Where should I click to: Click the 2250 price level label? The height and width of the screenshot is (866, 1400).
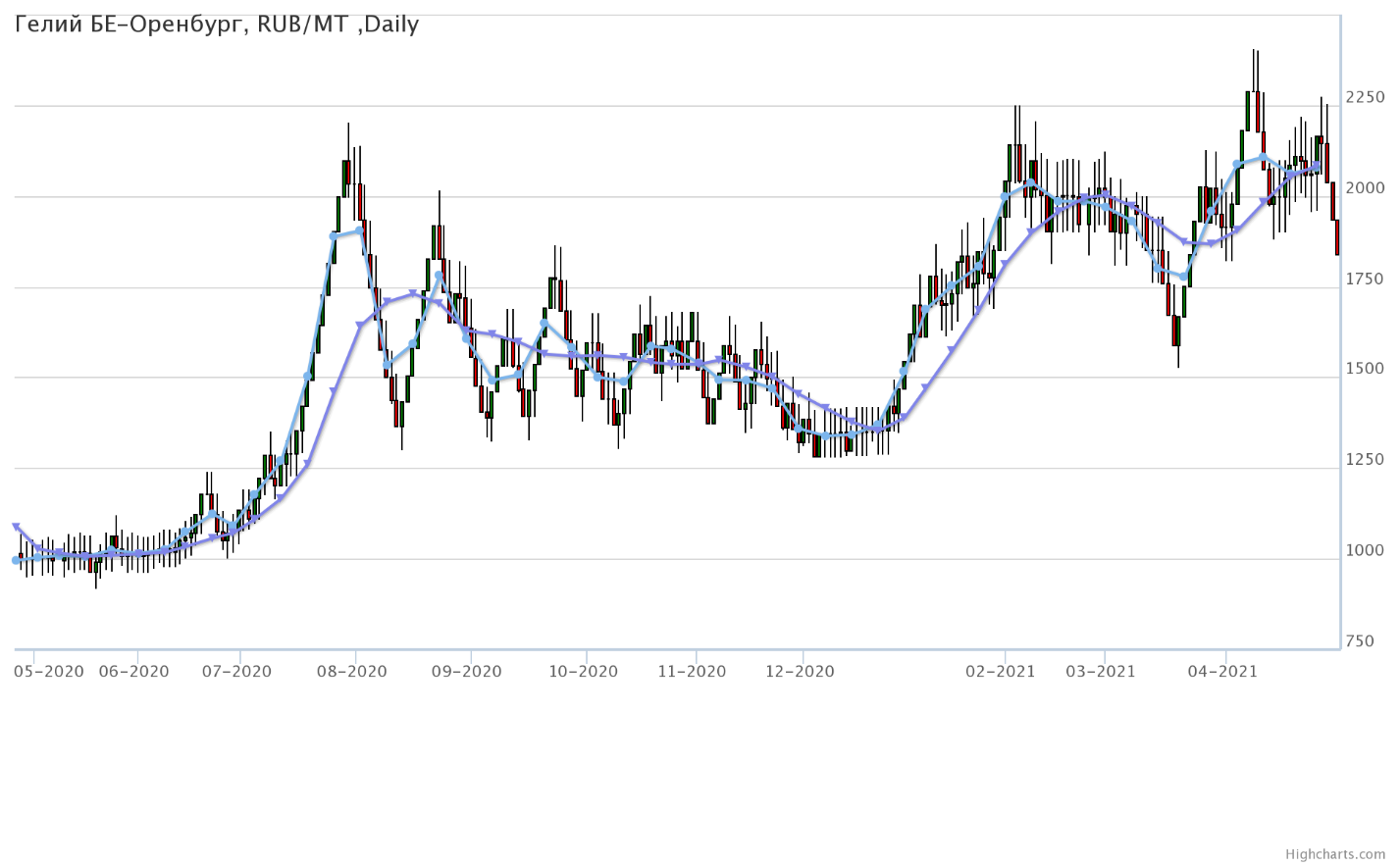1366,97
